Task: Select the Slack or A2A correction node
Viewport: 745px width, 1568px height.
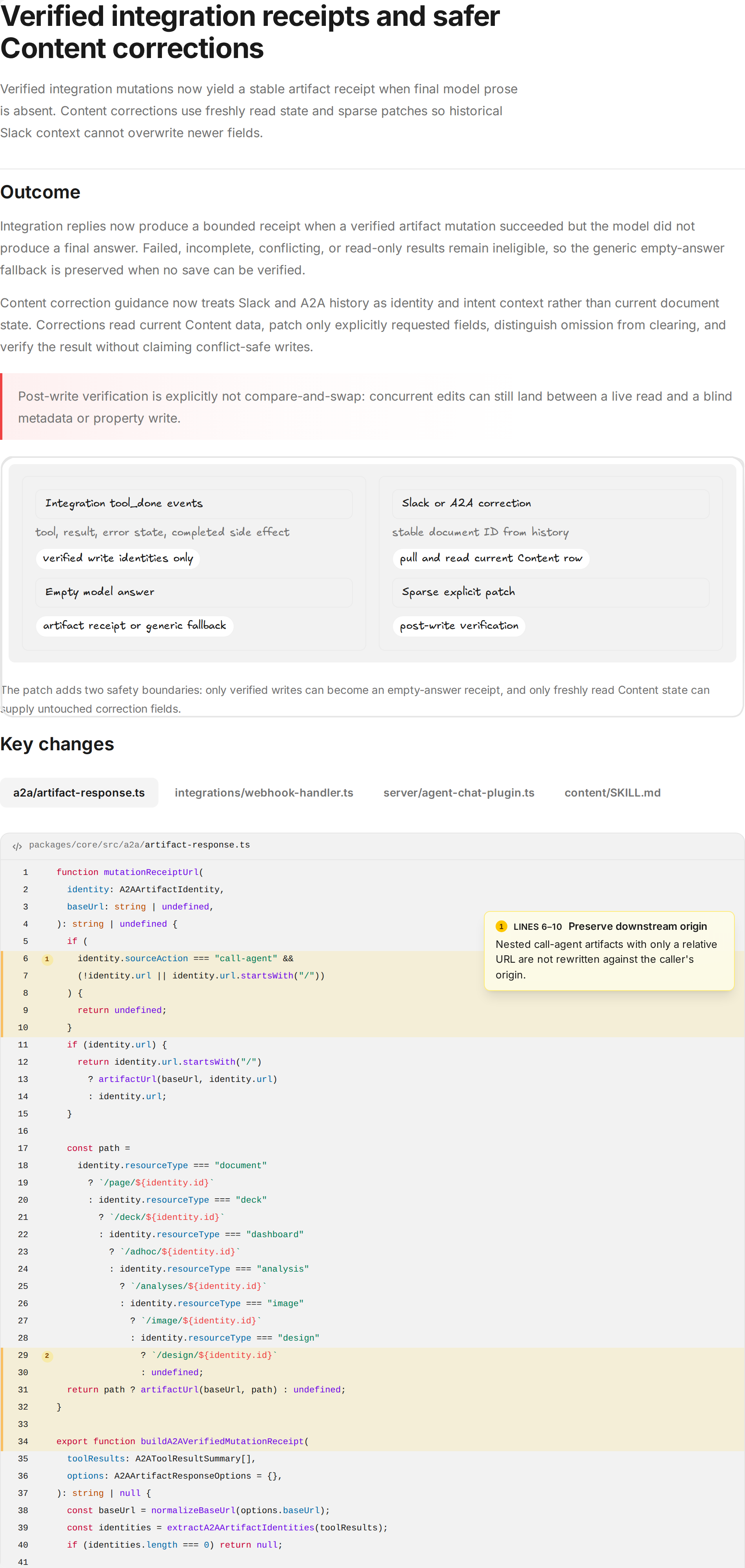Action: pyautogui.click(x=551, y=504)
